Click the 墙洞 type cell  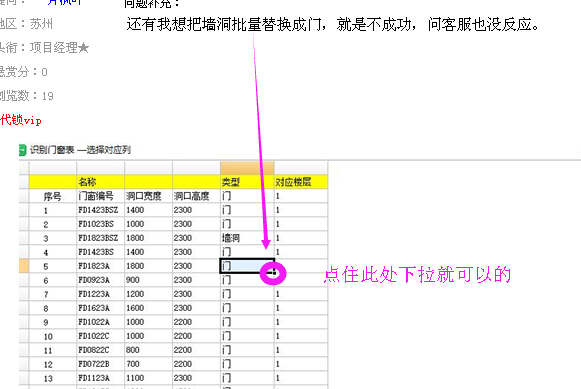click(x=247, y=238)
